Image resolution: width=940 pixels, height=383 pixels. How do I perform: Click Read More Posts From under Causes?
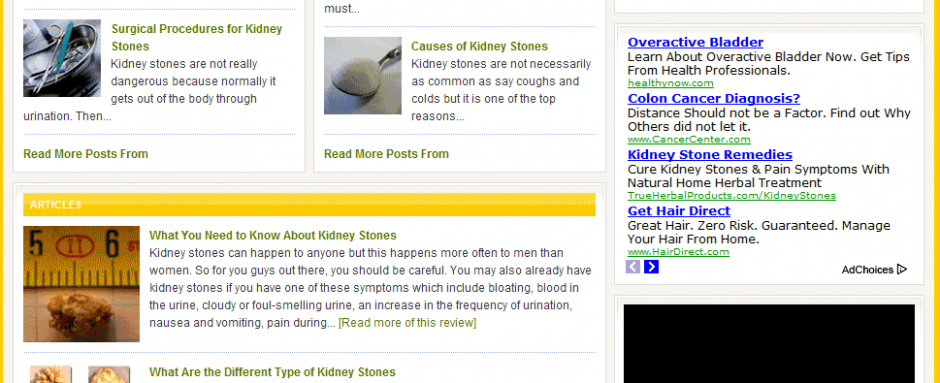pos(386,154)
